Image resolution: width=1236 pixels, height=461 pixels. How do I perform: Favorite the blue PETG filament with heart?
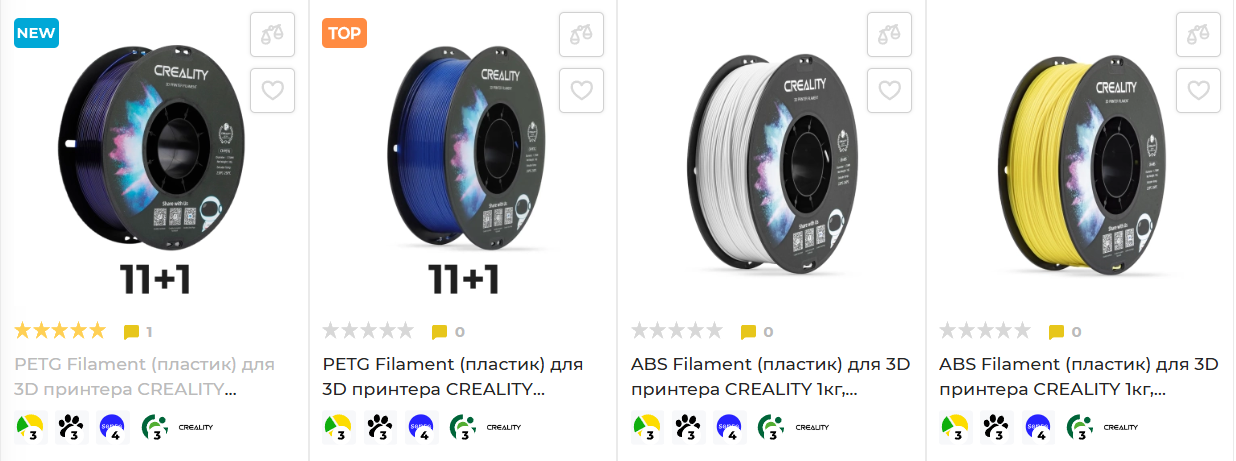tap(581, 91)
